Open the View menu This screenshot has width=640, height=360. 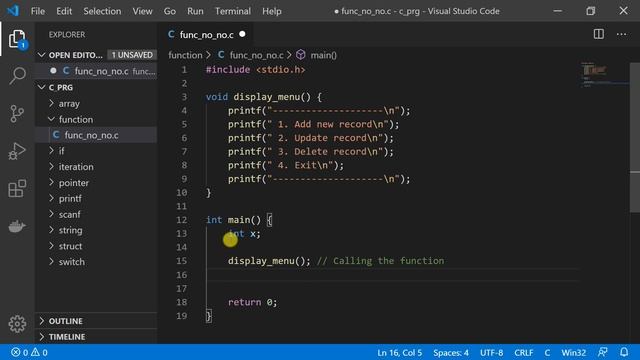pos(142,11)
